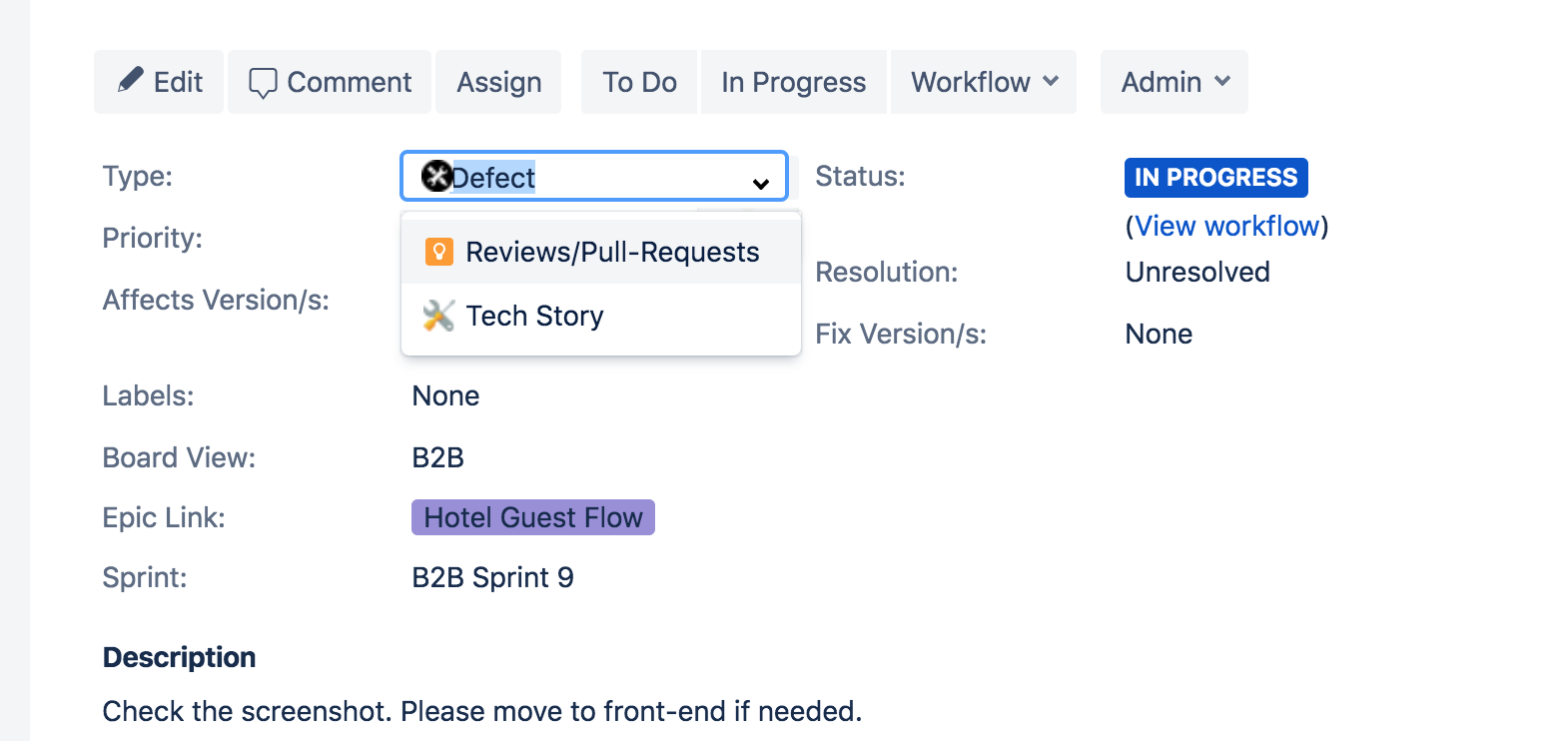This screenshot has height=741, width=1568.
Task: Choose Reviews/Pull-Requests issue type
Action: point(601,252)
